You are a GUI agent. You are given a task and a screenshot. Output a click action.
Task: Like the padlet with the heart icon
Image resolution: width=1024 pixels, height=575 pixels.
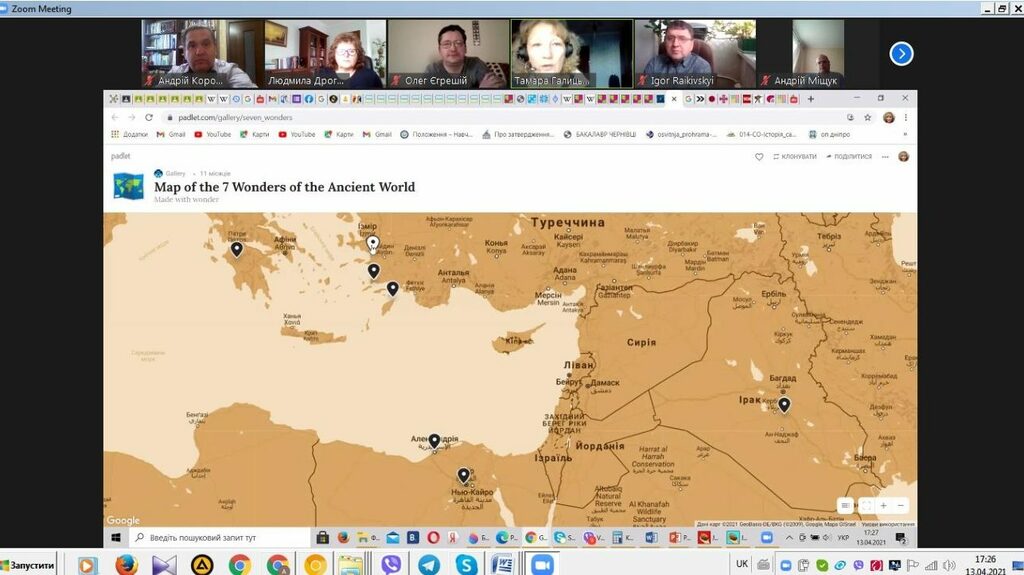(759, 157)
